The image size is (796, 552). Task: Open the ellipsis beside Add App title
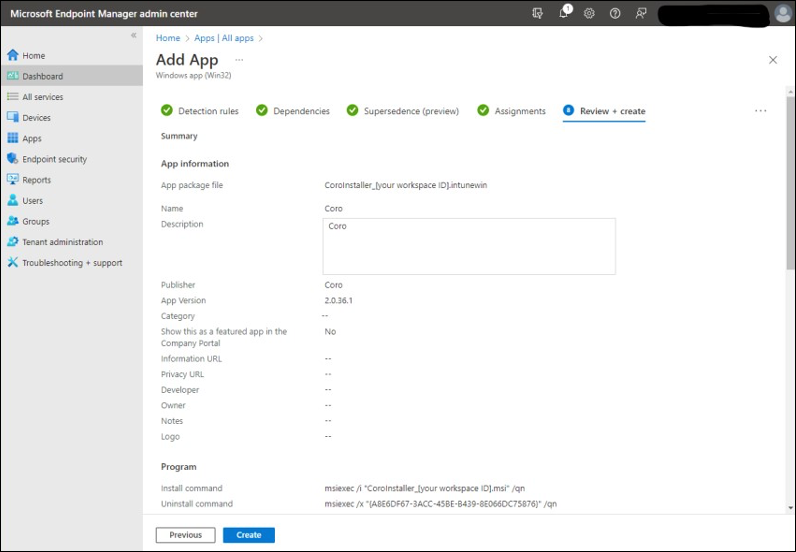239,60
